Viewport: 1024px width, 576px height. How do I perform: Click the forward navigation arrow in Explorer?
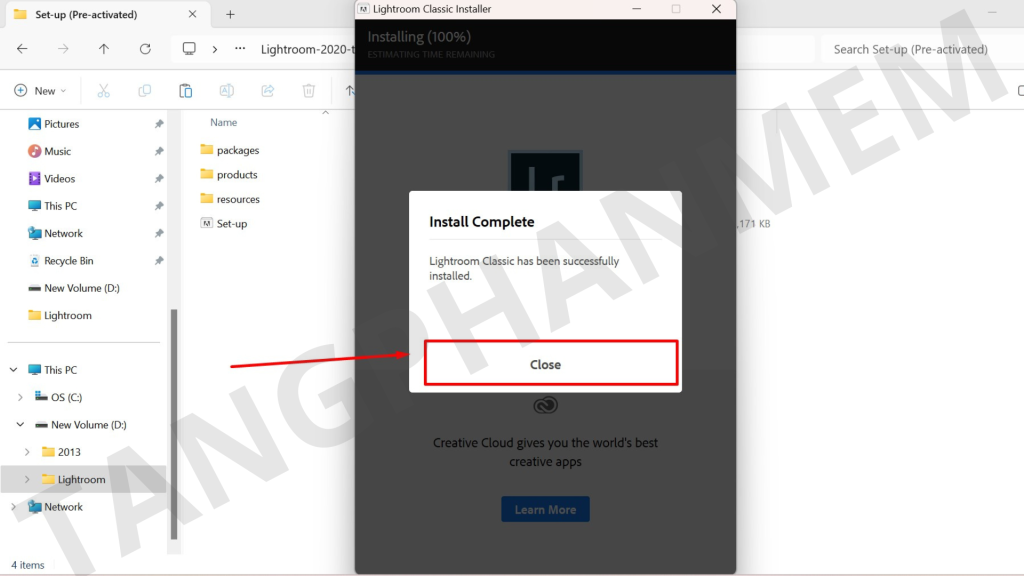63,49
